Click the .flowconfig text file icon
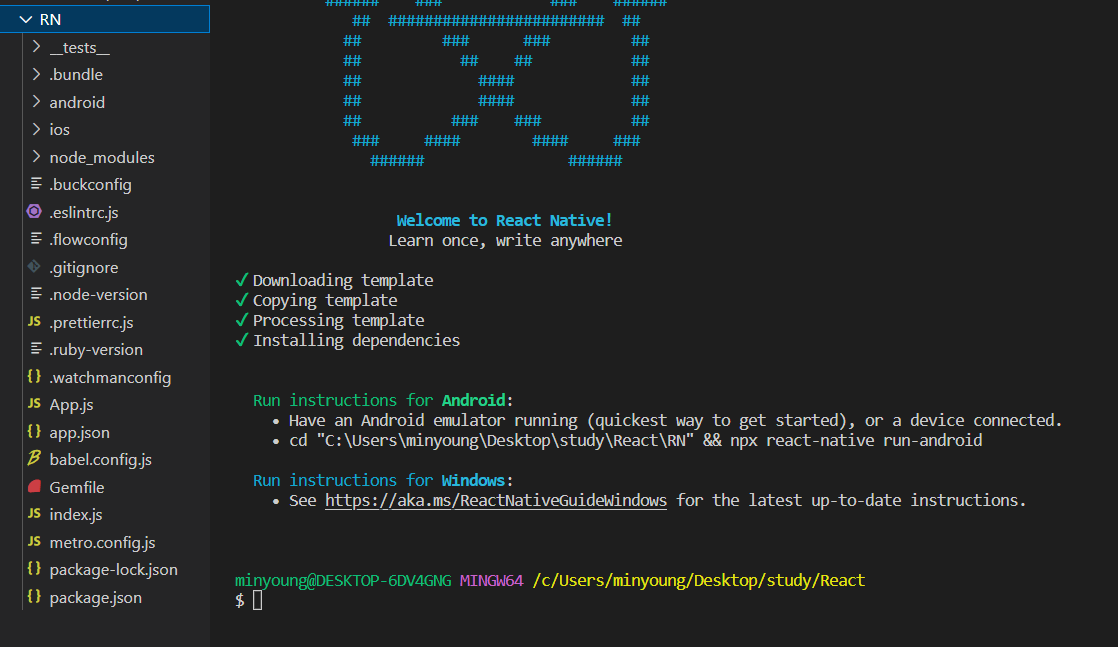Screen dimensions: 1118x647 coord(36,239)
